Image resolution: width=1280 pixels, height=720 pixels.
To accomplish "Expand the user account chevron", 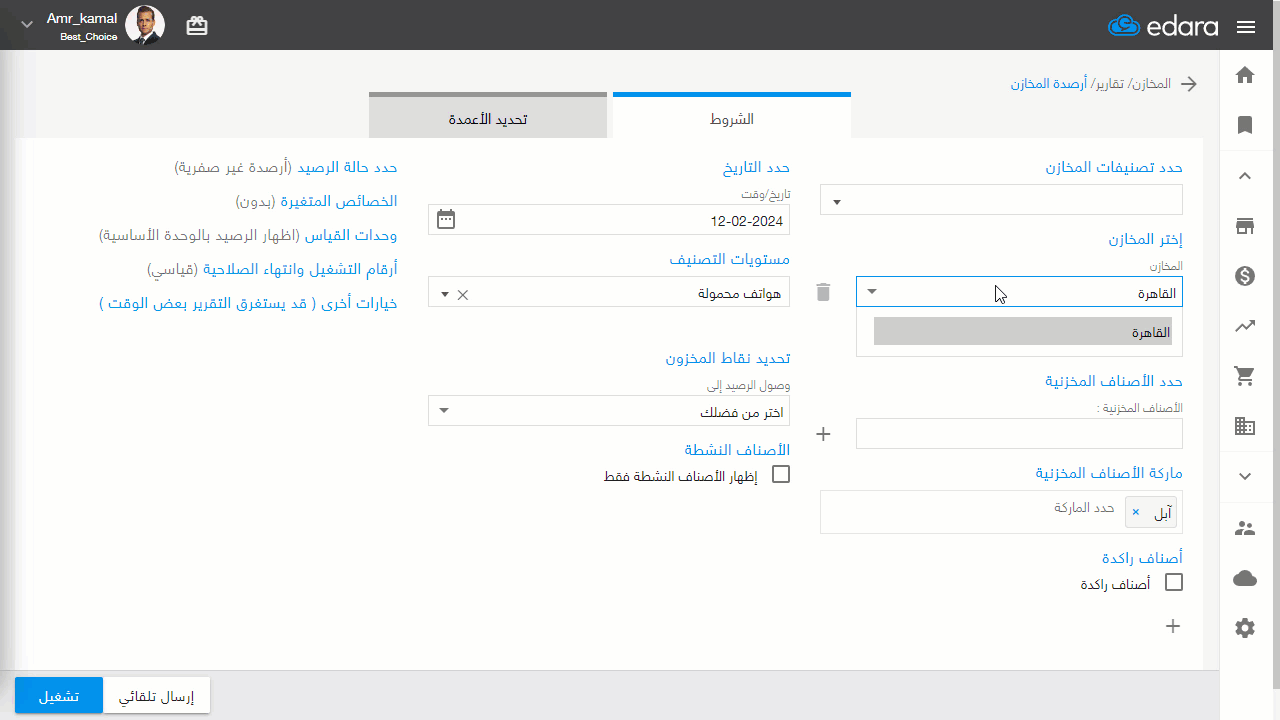I will coord(26,24).
